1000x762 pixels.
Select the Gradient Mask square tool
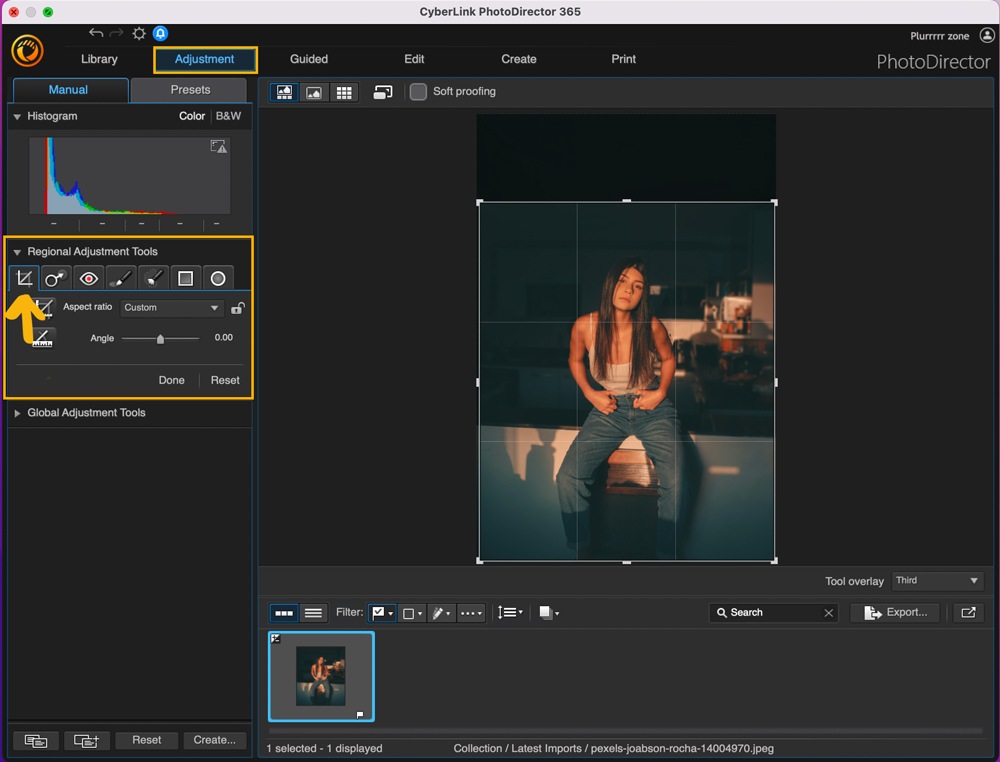click(186, 279)
